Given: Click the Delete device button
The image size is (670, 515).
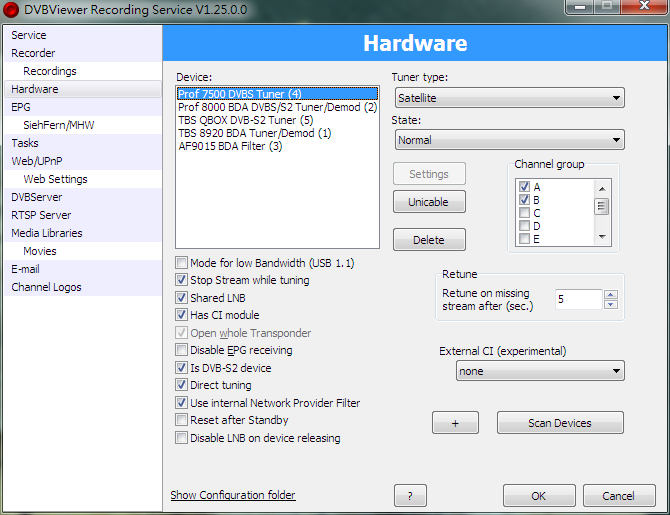Looking at the screenshot, I should click(x=429, y=240).
